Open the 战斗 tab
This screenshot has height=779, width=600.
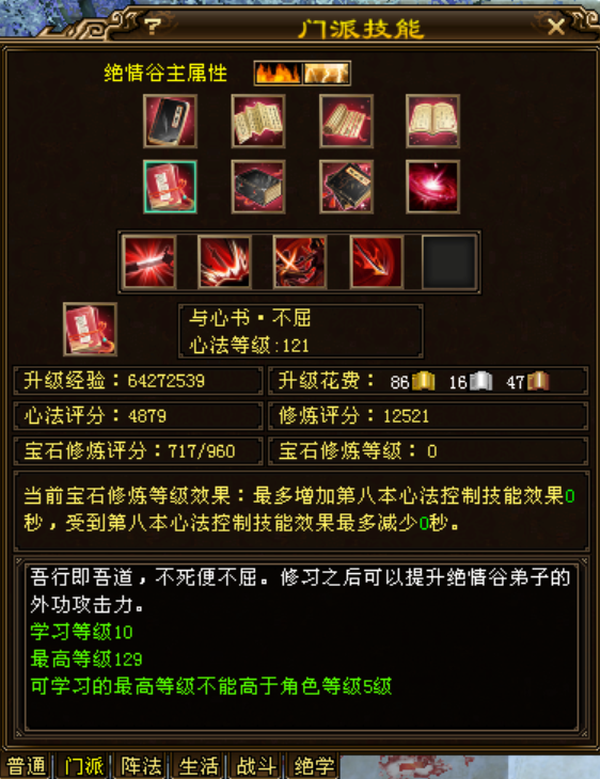[x=256, y=766]
